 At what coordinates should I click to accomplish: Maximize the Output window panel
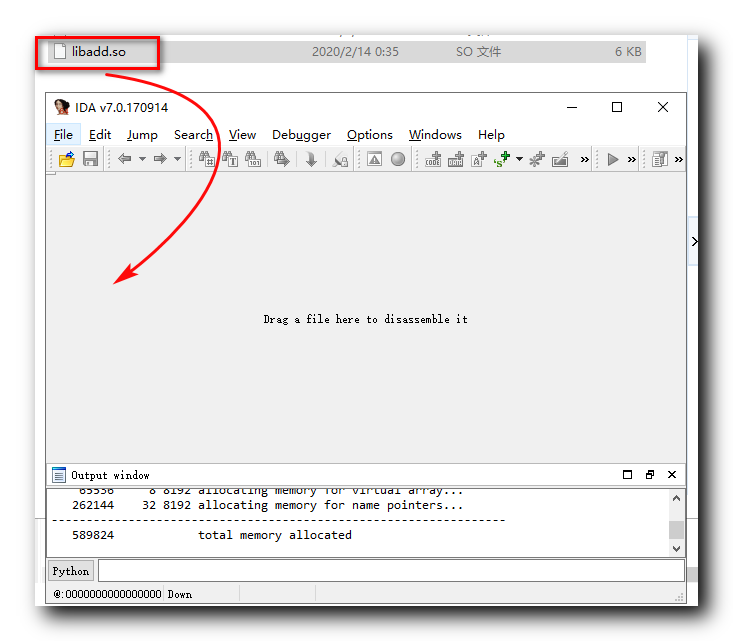coord(627,475)
